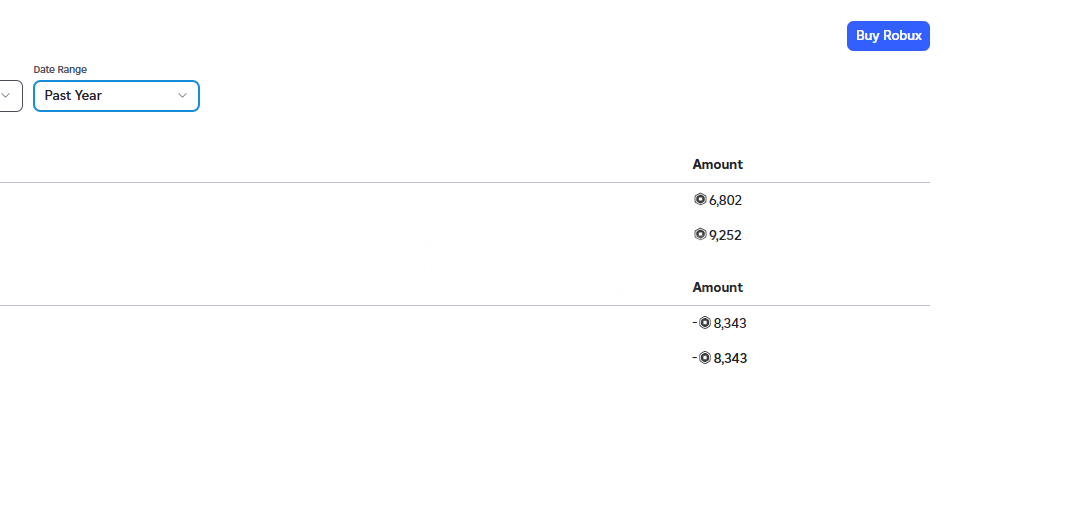Click the first Amount column header

pyautogui.click(x=718, y=164)
